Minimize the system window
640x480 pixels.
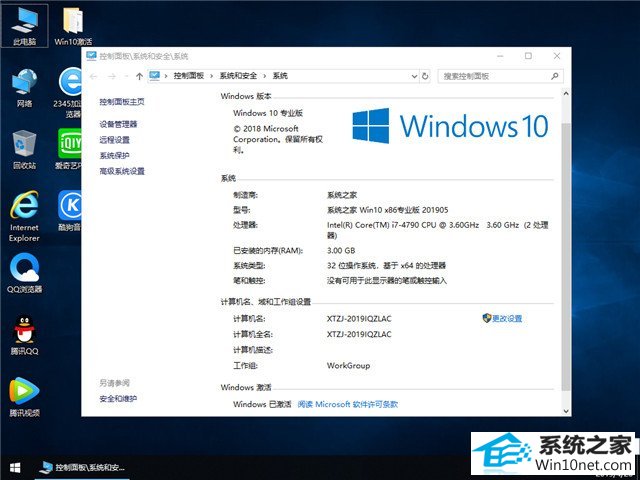[500, 56]
